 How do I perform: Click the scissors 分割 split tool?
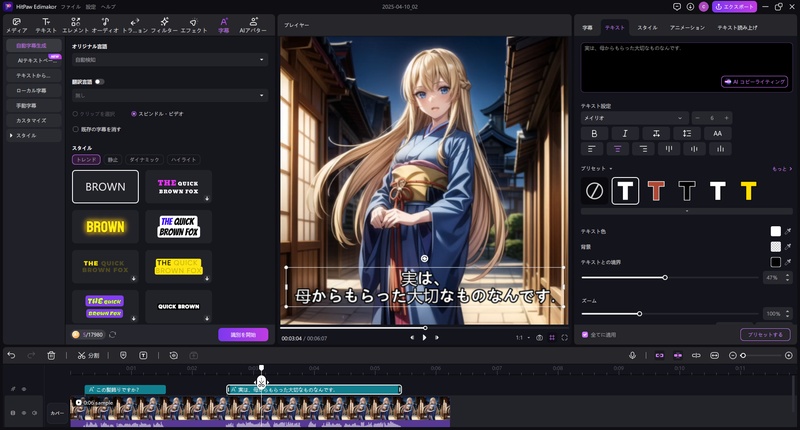[88, 356]
